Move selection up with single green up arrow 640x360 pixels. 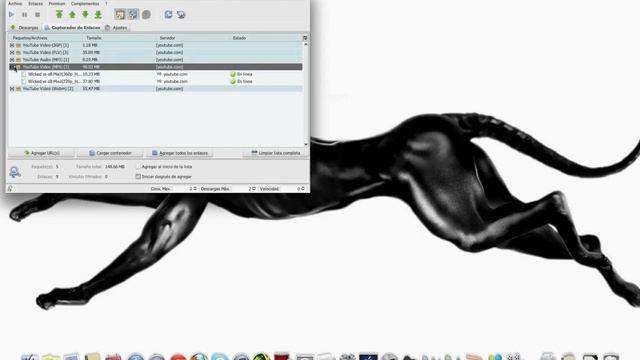tap(72, 15)
